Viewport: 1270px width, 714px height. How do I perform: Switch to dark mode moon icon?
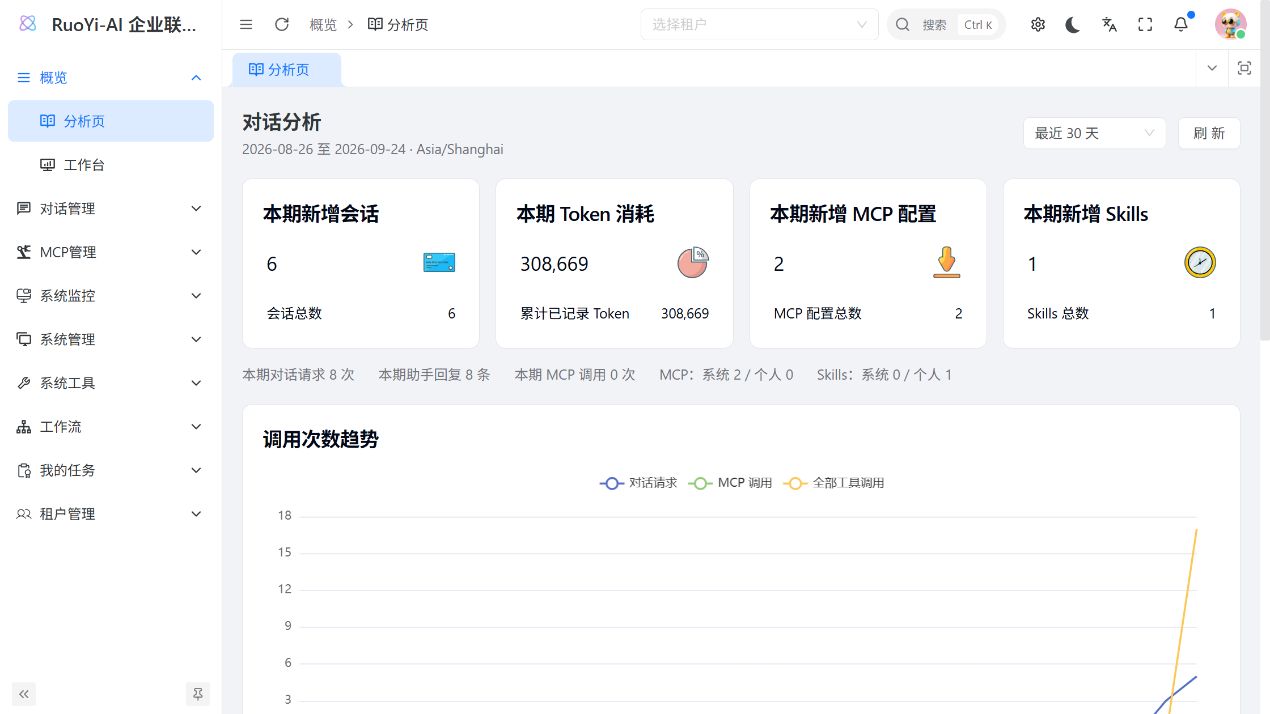(1073, 25)
